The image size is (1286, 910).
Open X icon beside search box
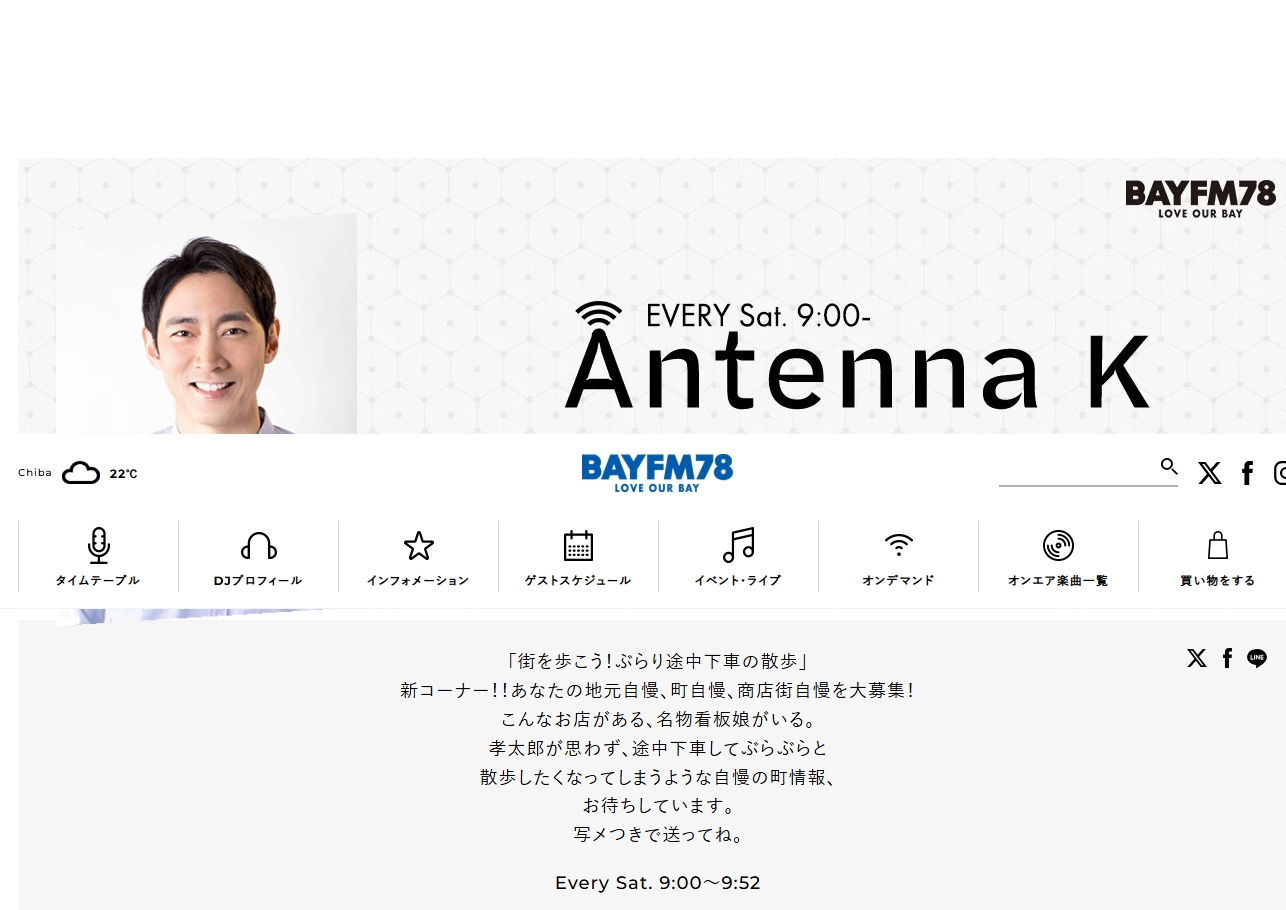tap(1210, 473)
